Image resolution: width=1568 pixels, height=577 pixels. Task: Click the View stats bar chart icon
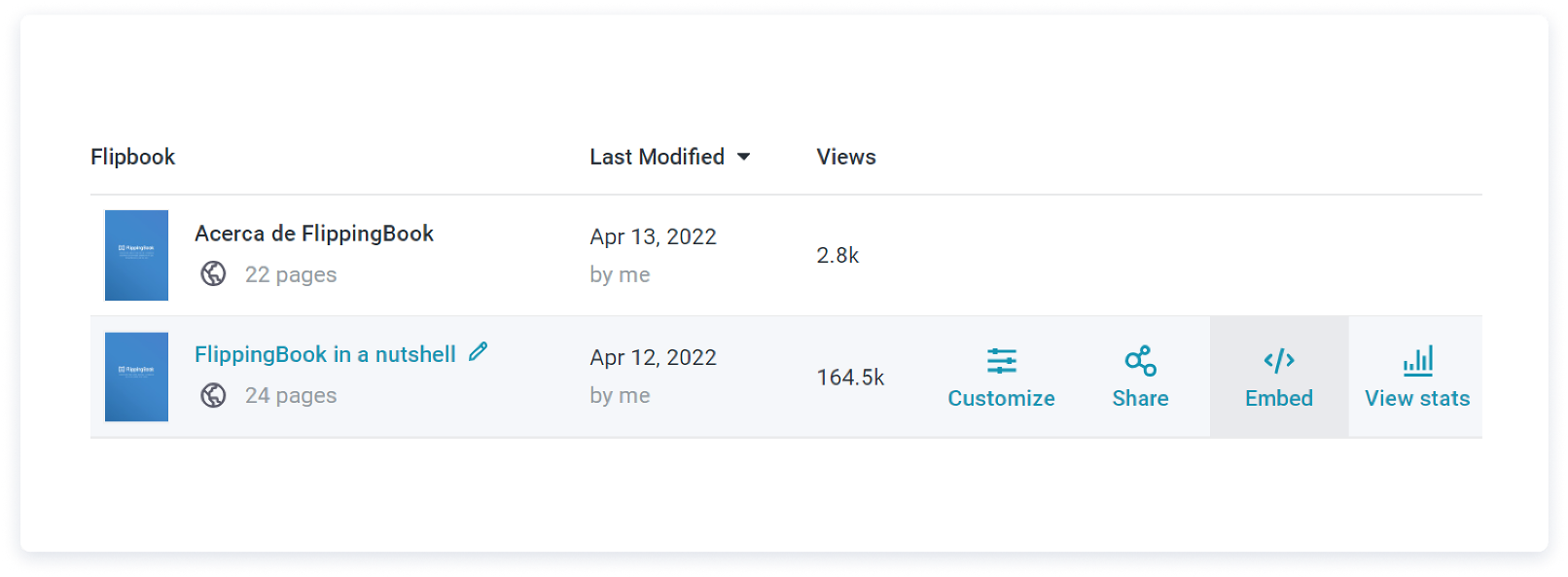click(1417, 361)
